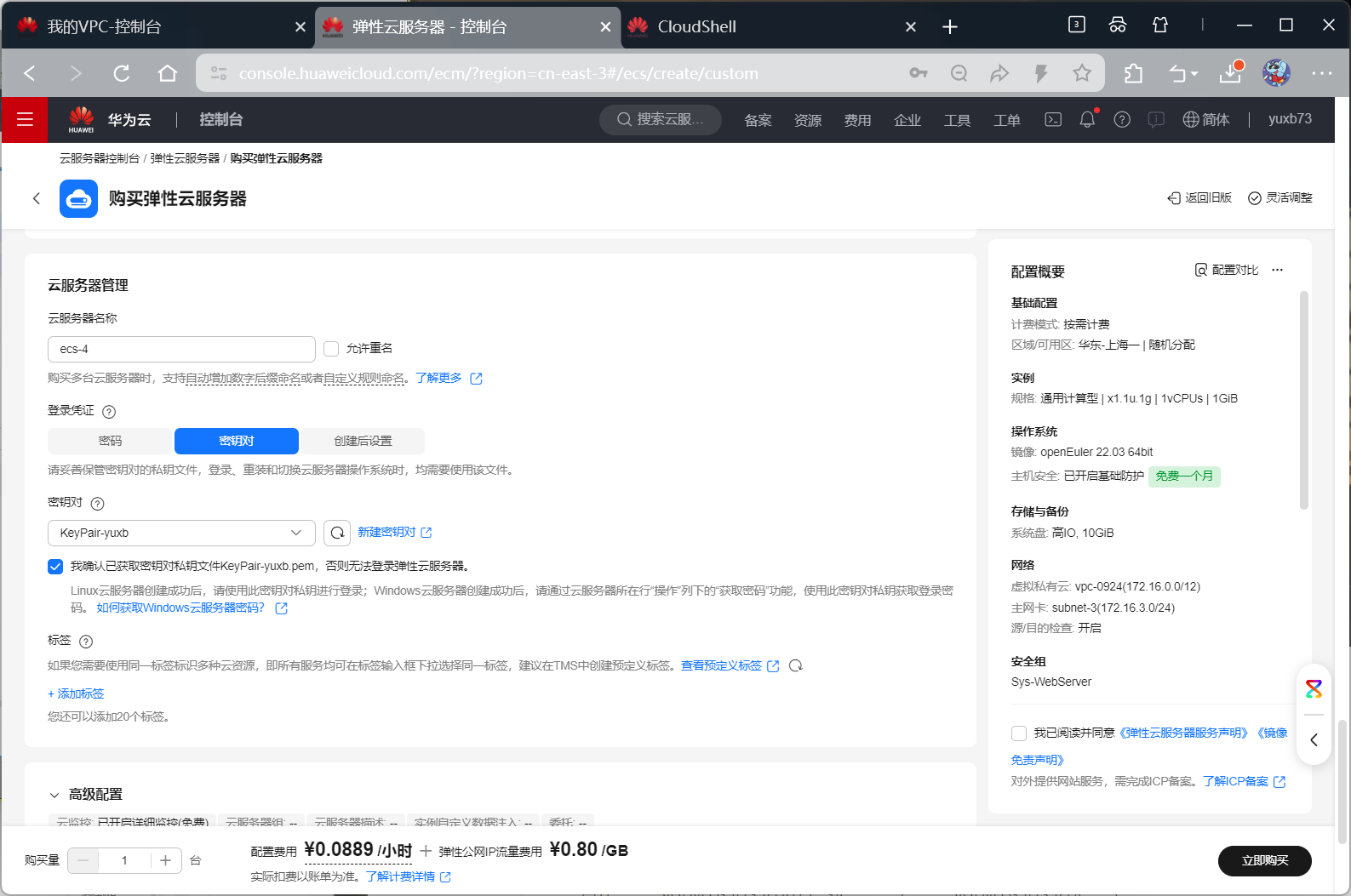1351x896 pixels.
Task: Open browser downloads icon
Action: coord(1231,72)
